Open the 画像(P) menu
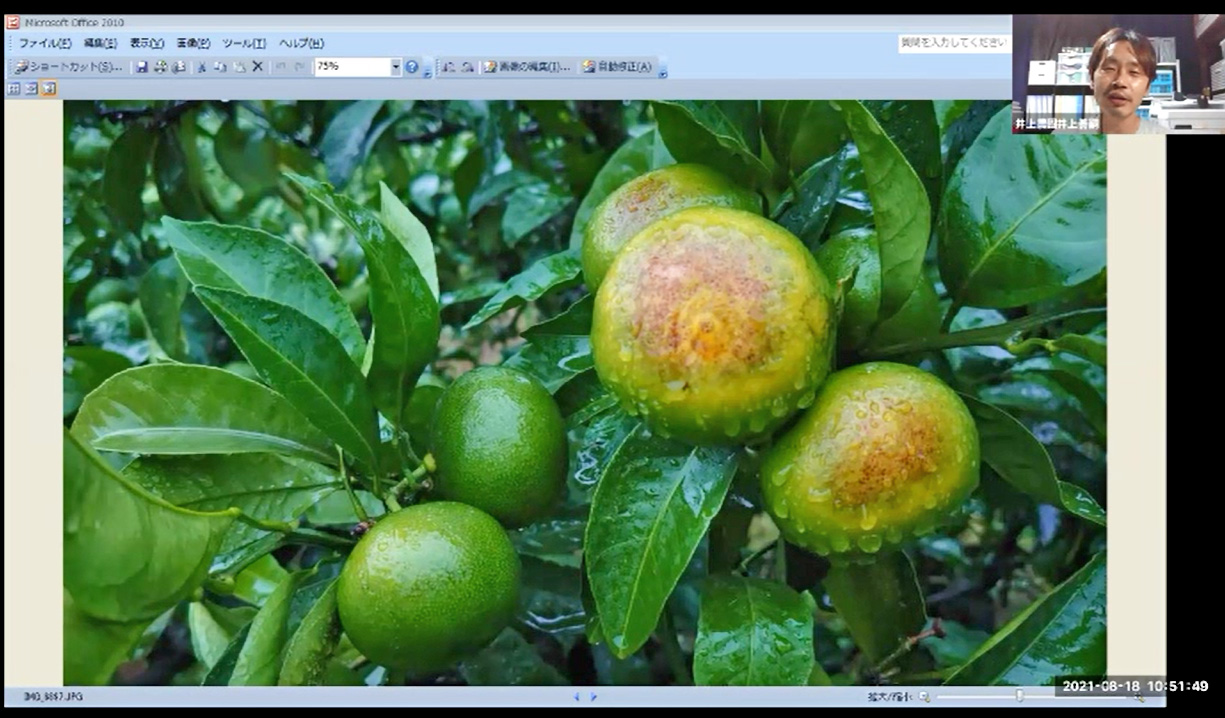 point(193,43)
